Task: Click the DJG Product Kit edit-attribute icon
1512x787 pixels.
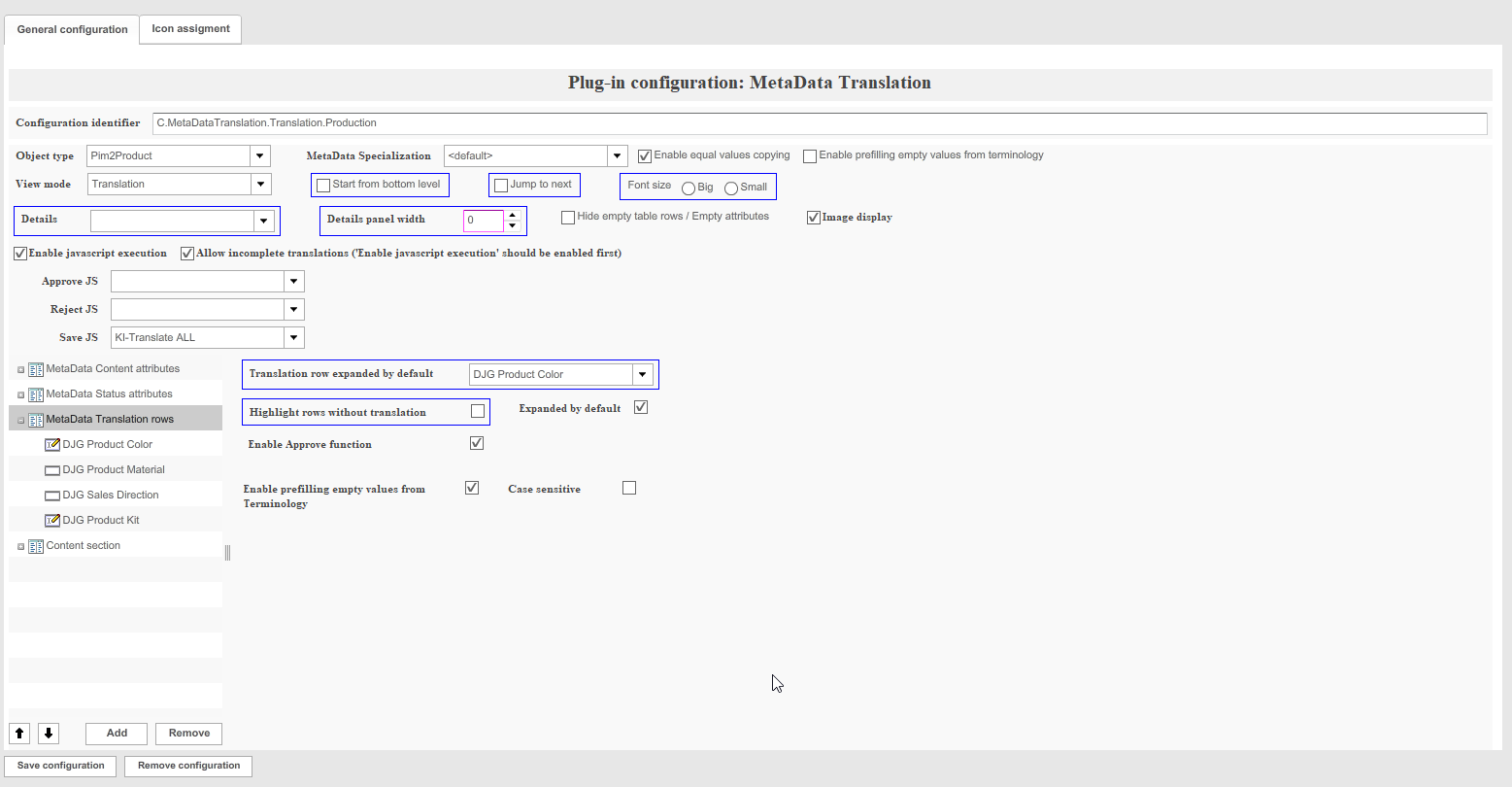Action: coord(52,520)
